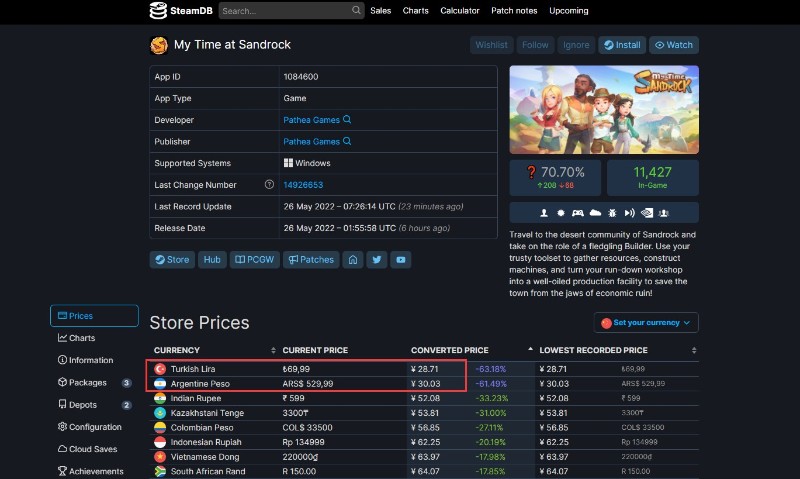Screen dimensions: 800x479
Task: Click the 70.70% rating box
Action: (555, 178)
